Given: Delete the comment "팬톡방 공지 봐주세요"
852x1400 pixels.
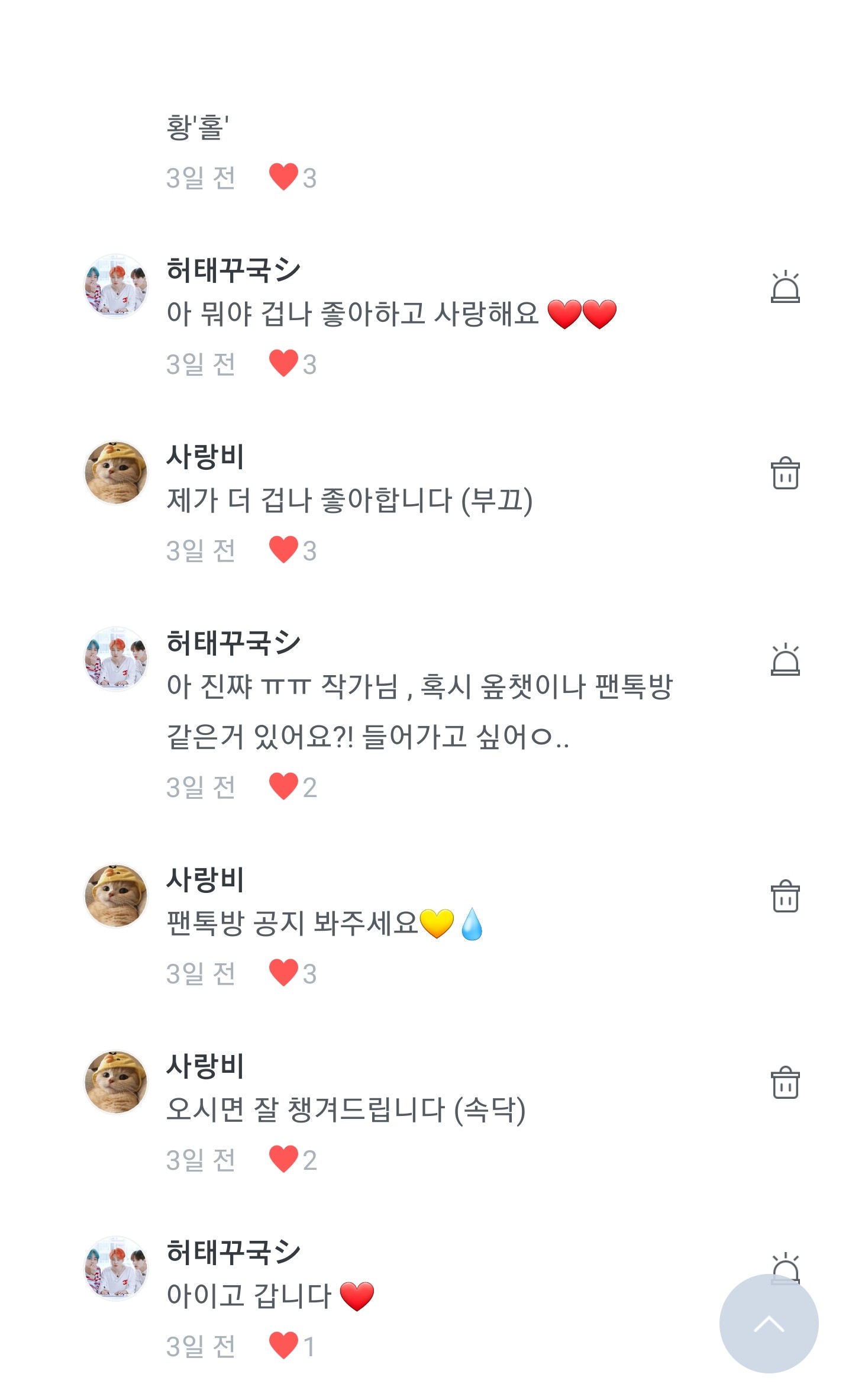Looking at the screenshot, I should click(x=785, y=896).
